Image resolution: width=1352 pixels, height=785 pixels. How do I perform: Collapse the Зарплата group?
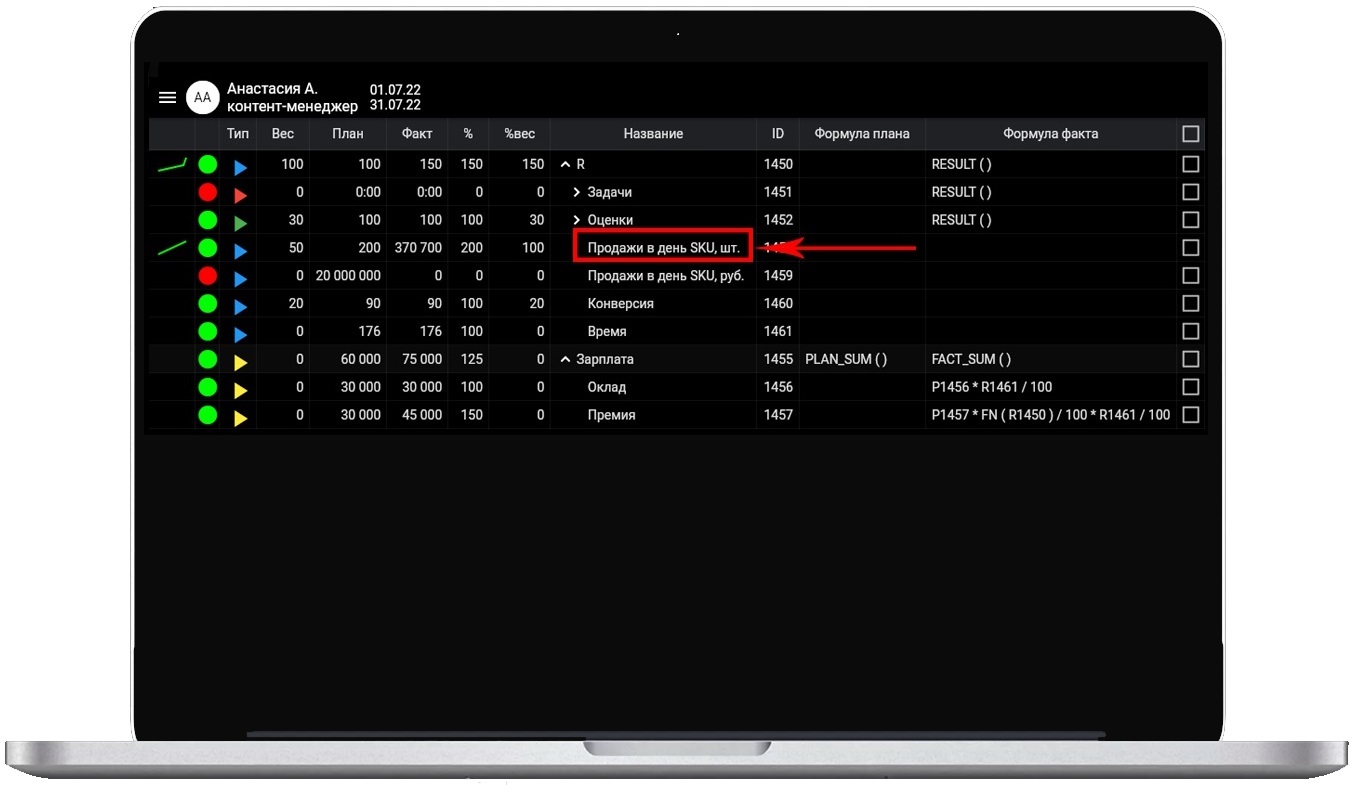point(565,359)
